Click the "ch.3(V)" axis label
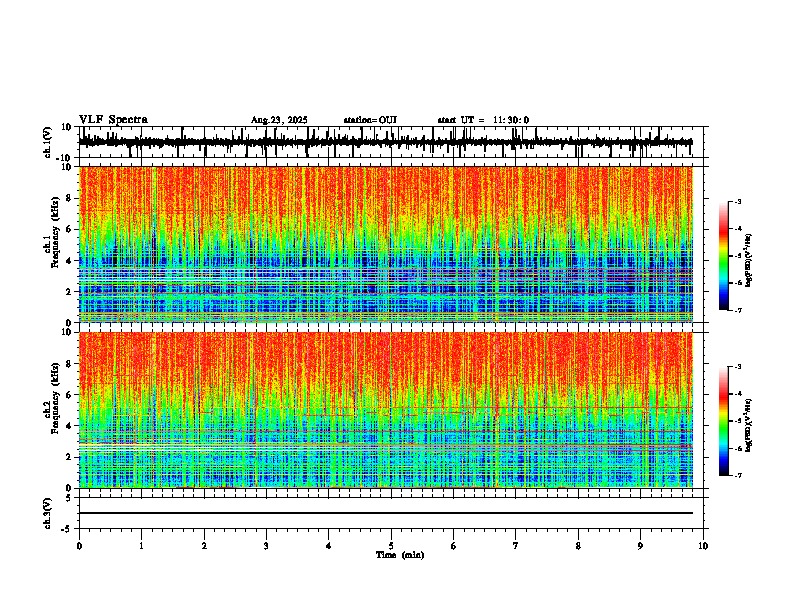792x612 pixels. 48,513
